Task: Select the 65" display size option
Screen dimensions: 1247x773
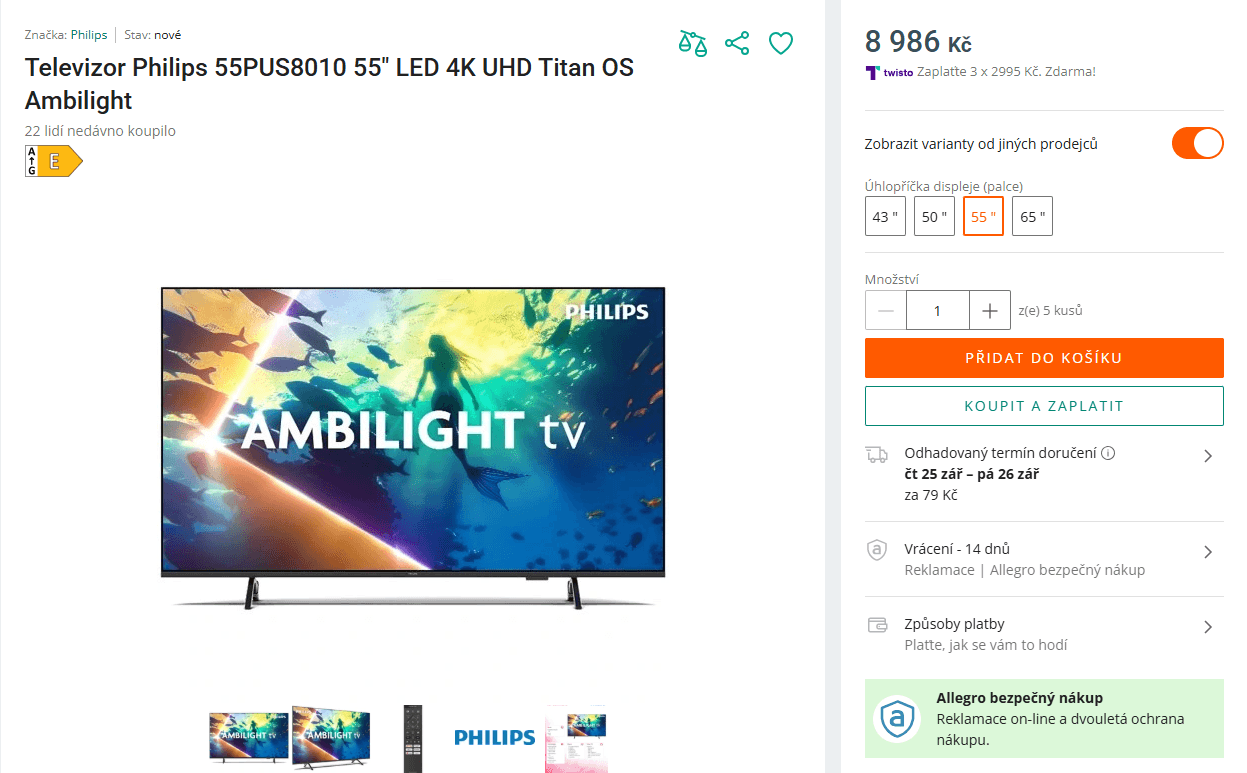Action: (1032, 216)
